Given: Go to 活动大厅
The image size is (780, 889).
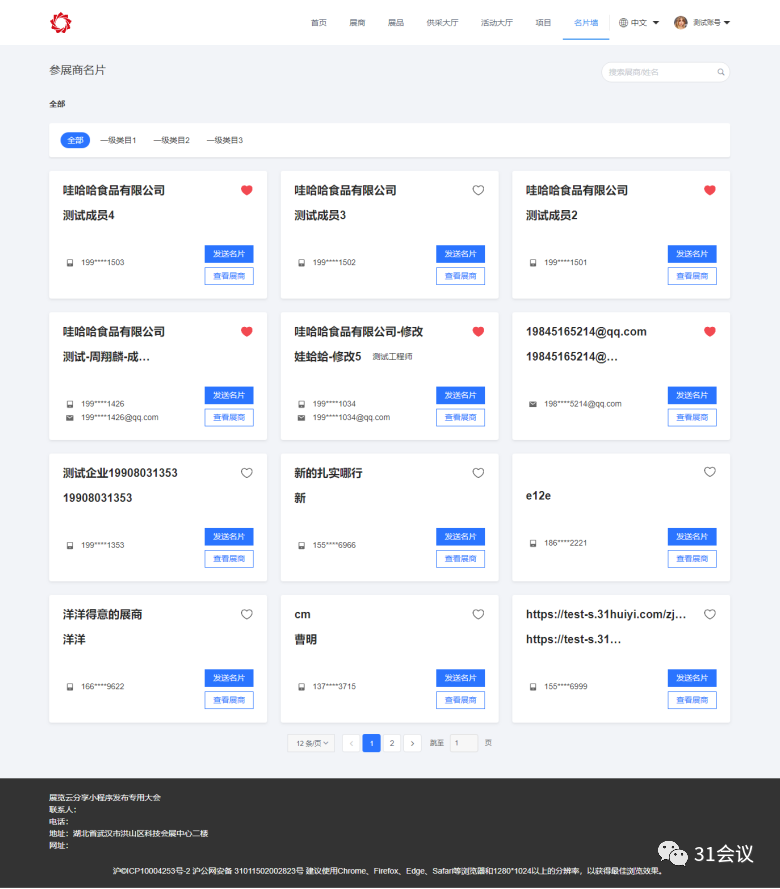Looking at the screenshot, I should point(497,23).
